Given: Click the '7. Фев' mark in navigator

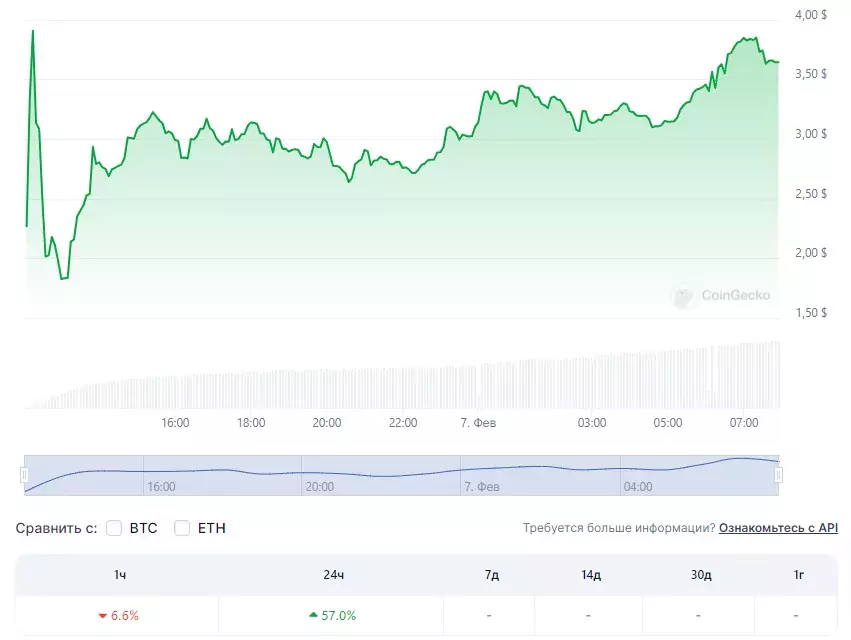Looking at the screenshot, I should 481,486.
